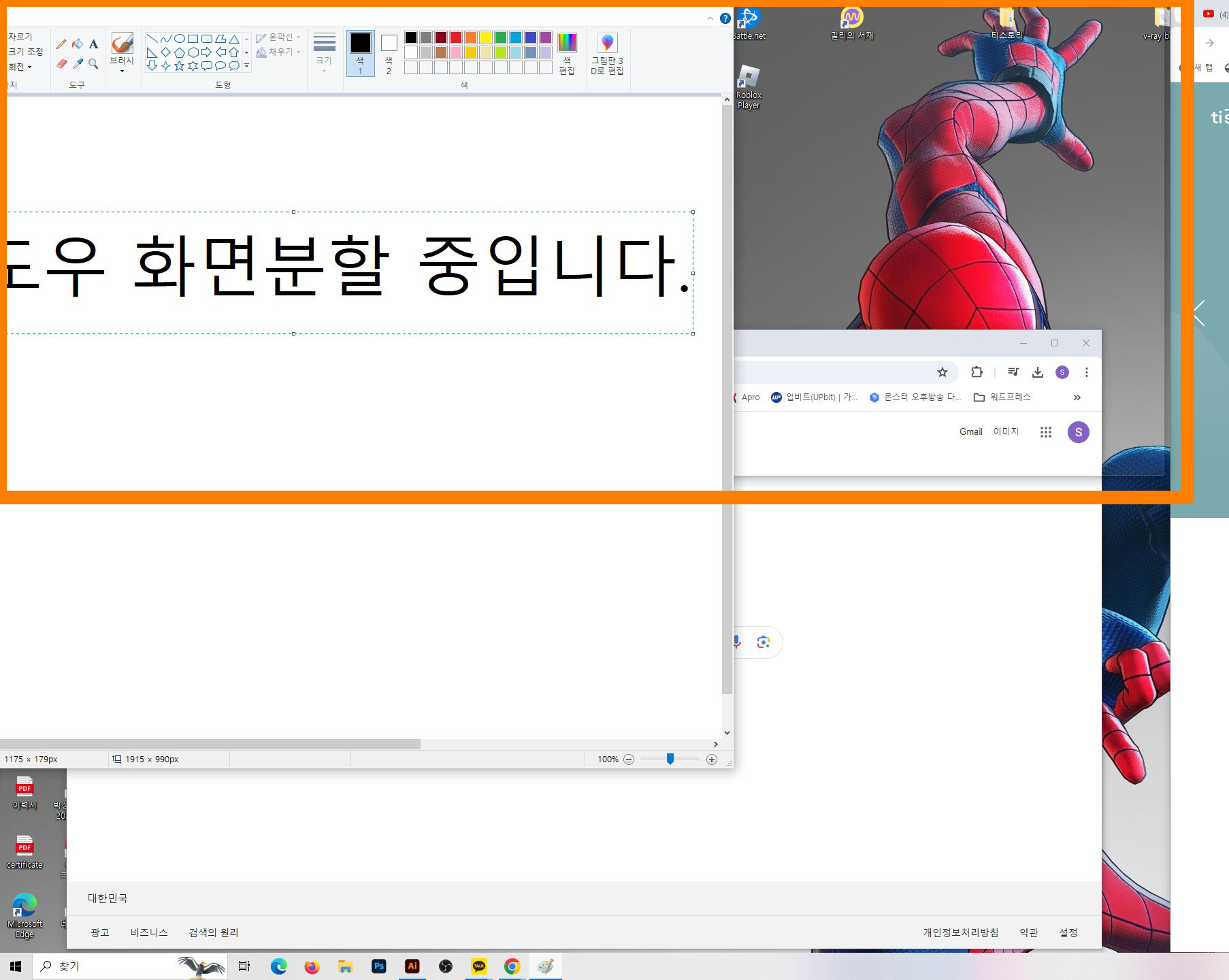The image size is (1229, 980).
Task: Expand the 채우기 fill dropdown
Action: tap(278, 52)
